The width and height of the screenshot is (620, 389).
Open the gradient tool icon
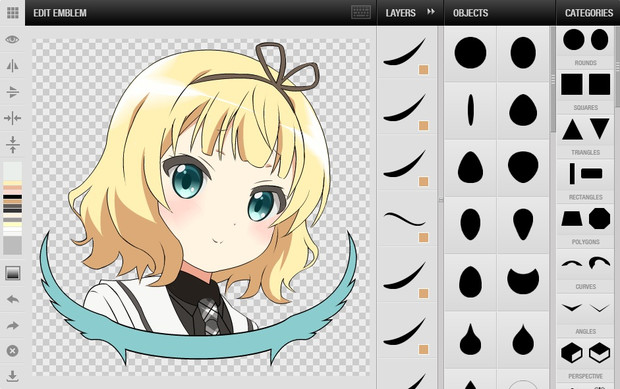click(x=13, y=273)
